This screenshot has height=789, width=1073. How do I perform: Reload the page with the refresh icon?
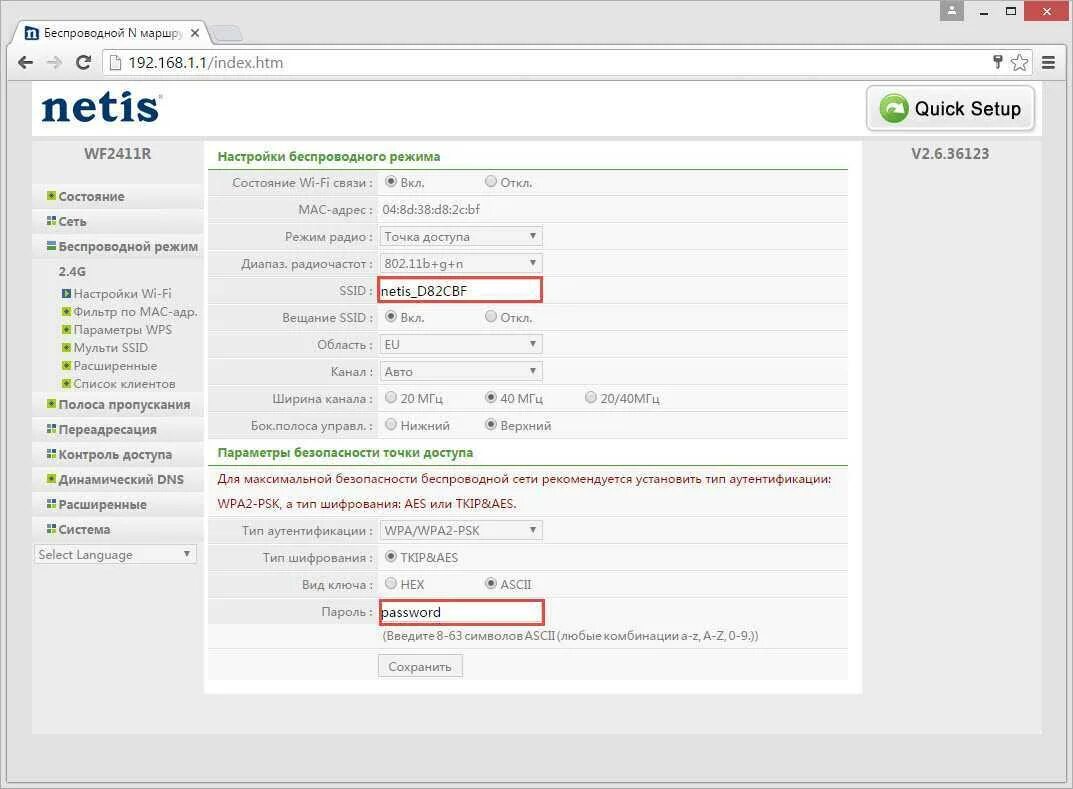[83, 63]
